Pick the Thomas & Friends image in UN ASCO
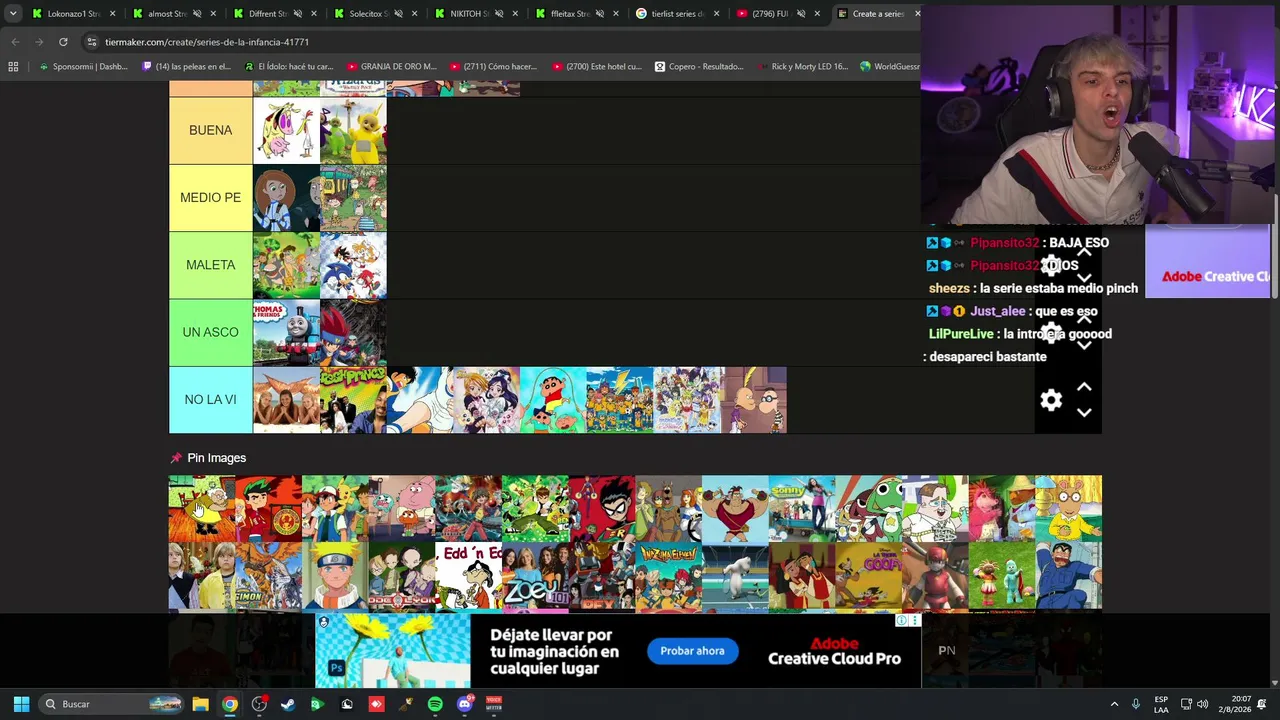 tap(286, 333)
